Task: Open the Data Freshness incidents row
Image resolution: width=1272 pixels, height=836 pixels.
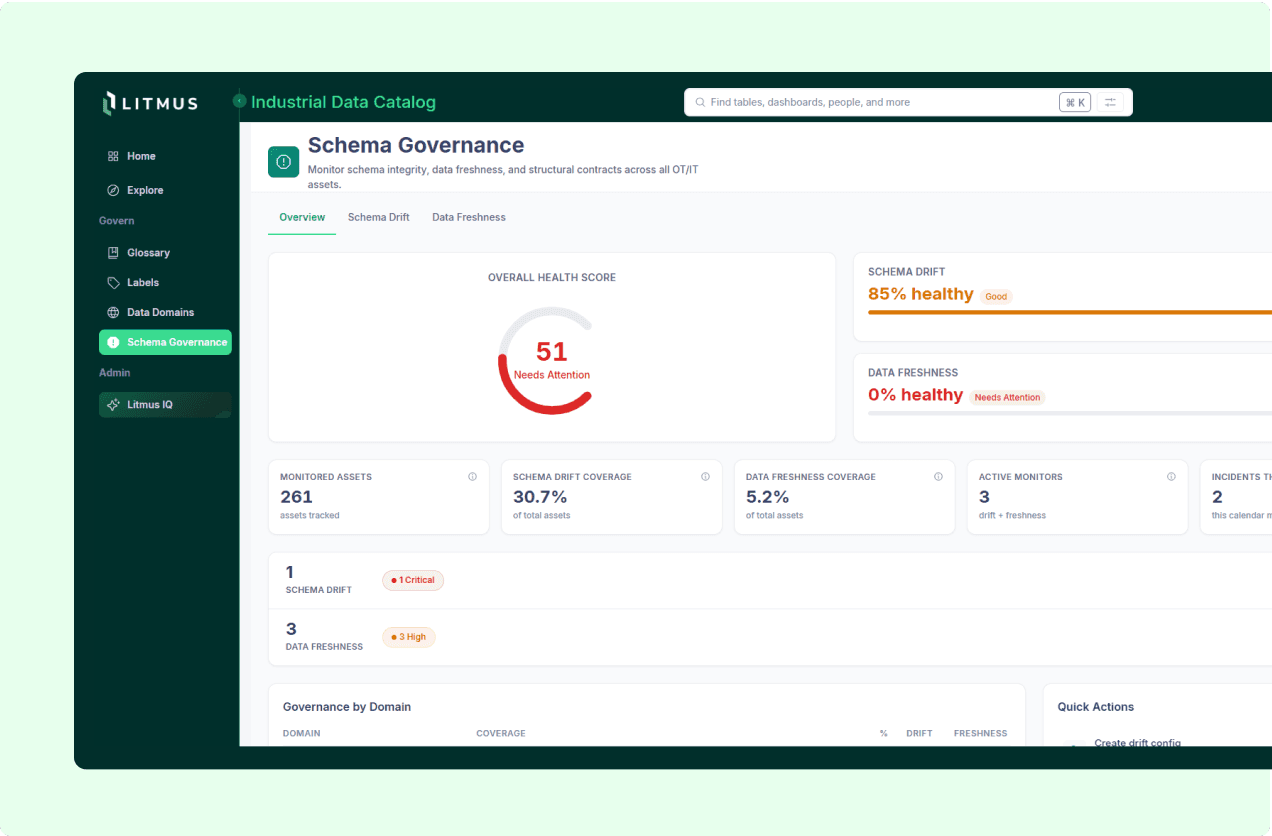Action: pos(770,637)
